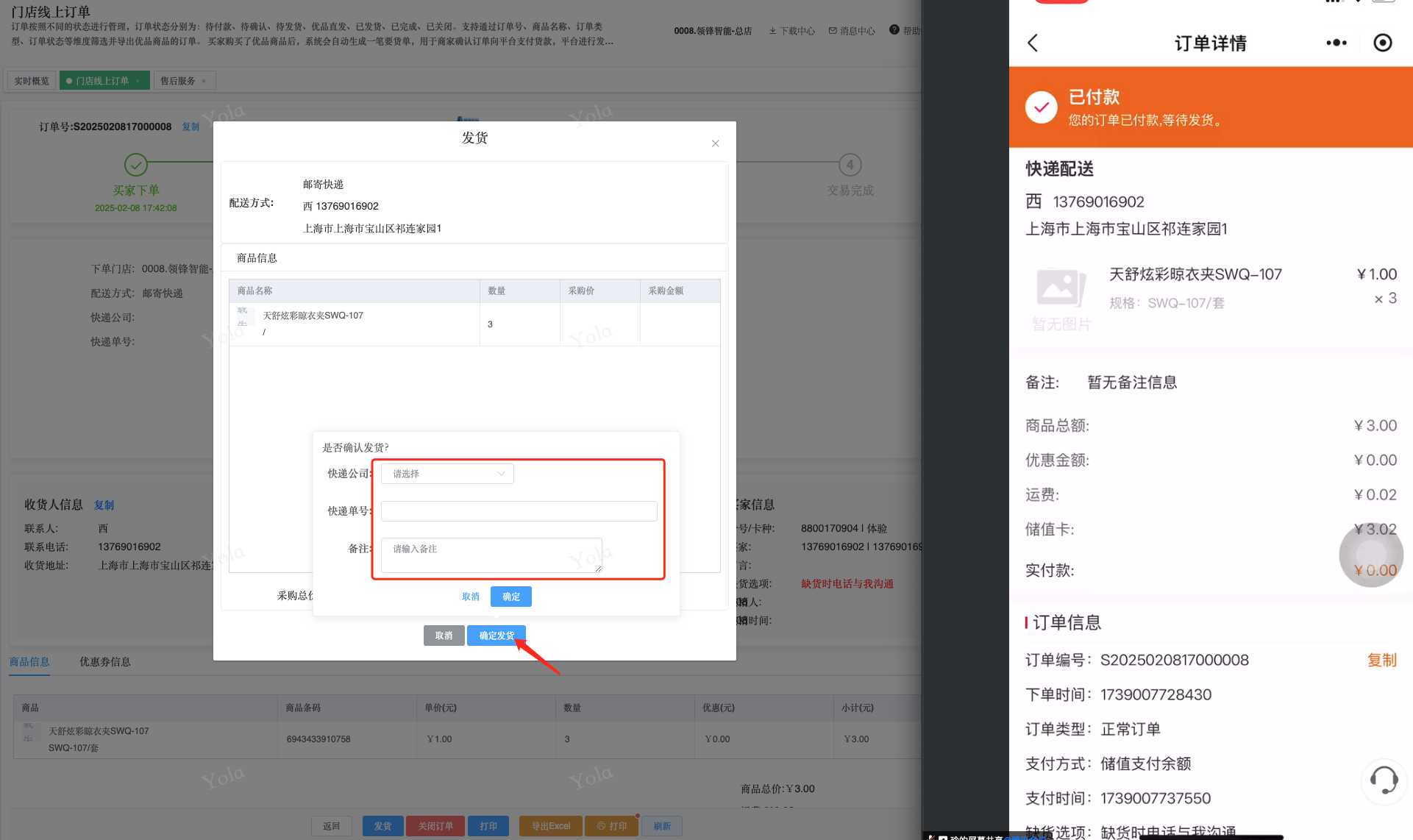
Task: Click the 快递单号 input field
Action: tap(519, 511)
